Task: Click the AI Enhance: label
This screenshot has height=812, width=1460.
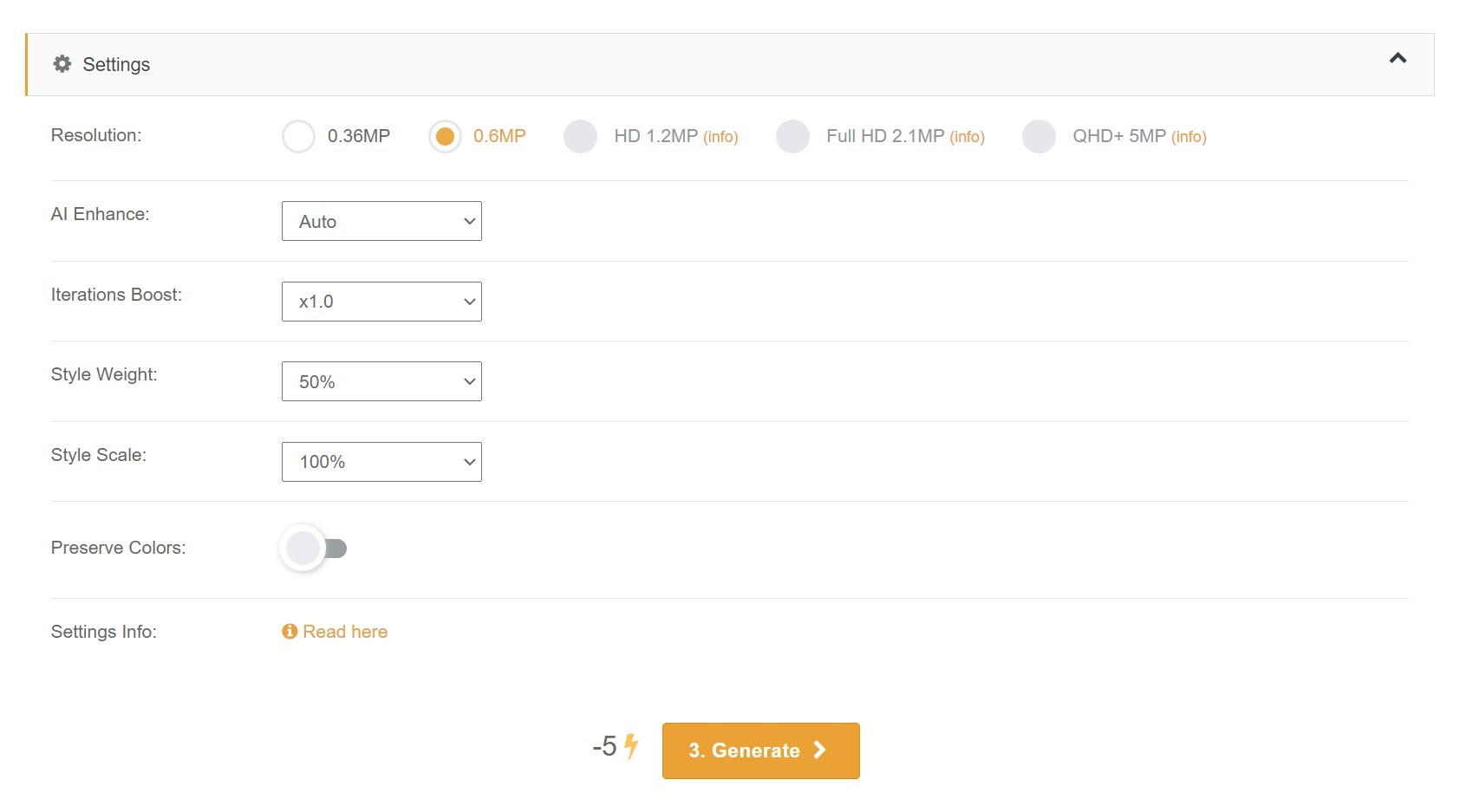Action: (x=101, y=214)
